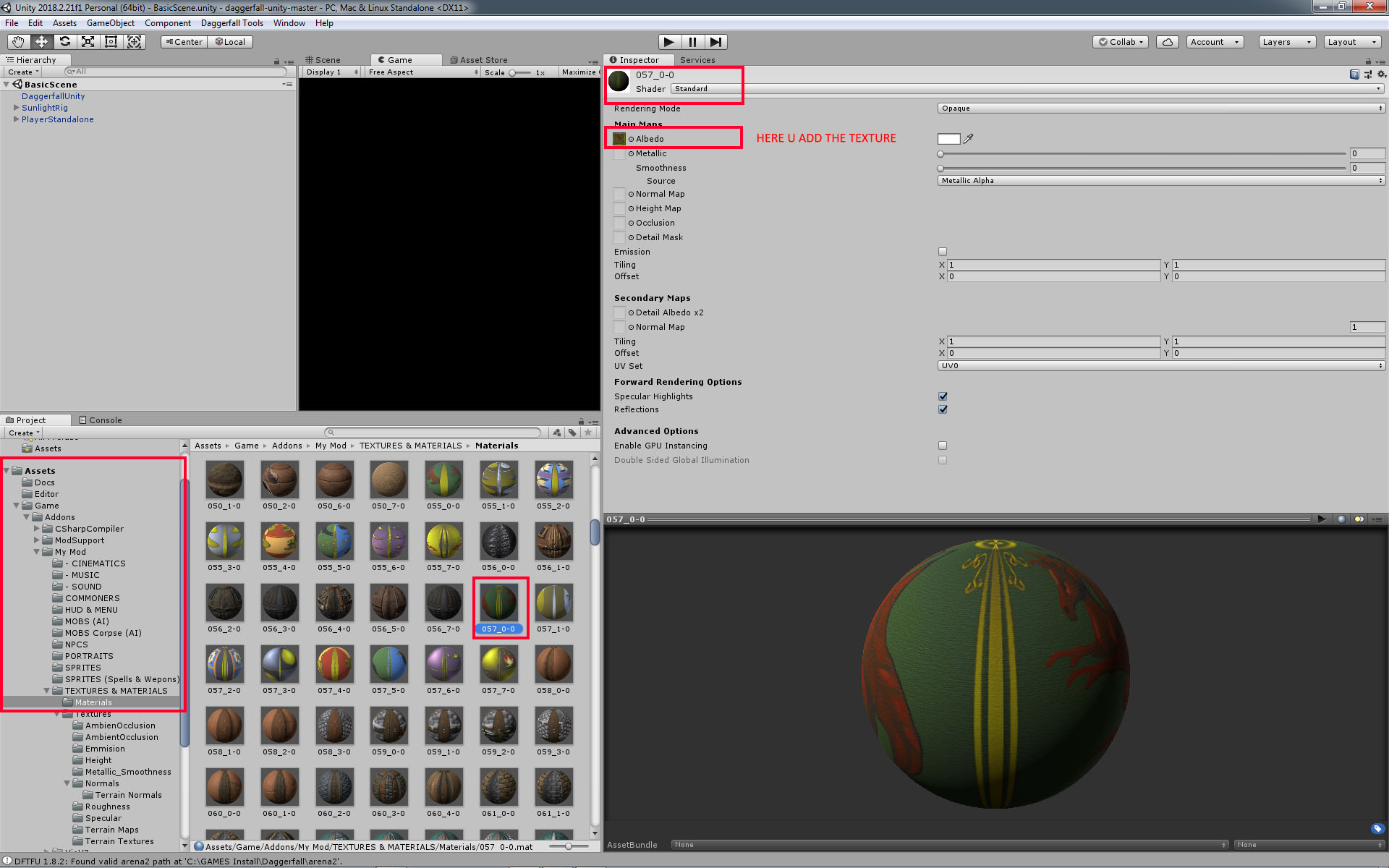1389x868 pixels.
Task: Click the favorites star in Project toolbar
Action: (x=588, y=433)
